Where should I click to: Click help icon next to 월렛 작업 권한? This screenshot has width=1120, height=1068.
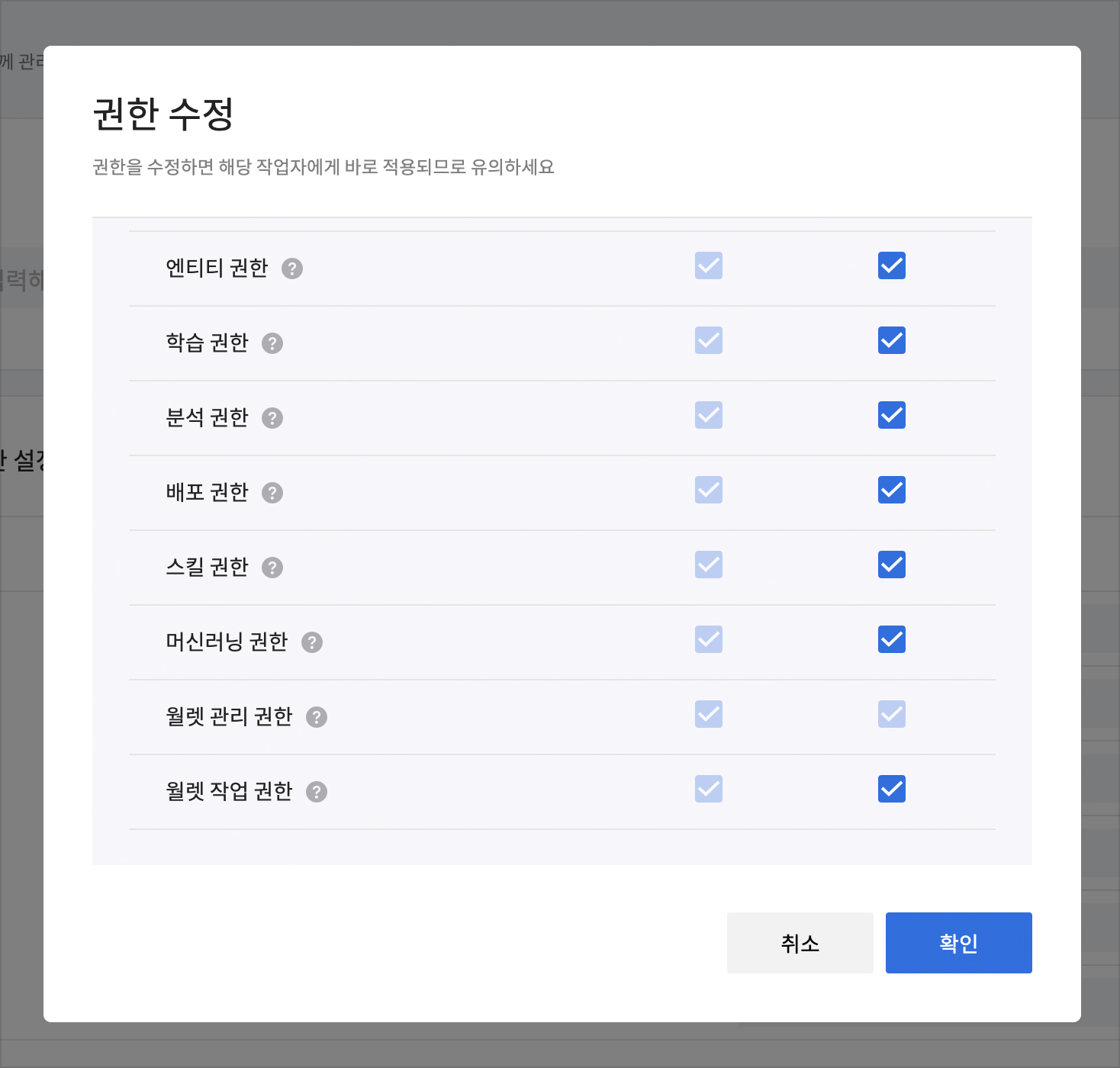[x=317, y=792]
